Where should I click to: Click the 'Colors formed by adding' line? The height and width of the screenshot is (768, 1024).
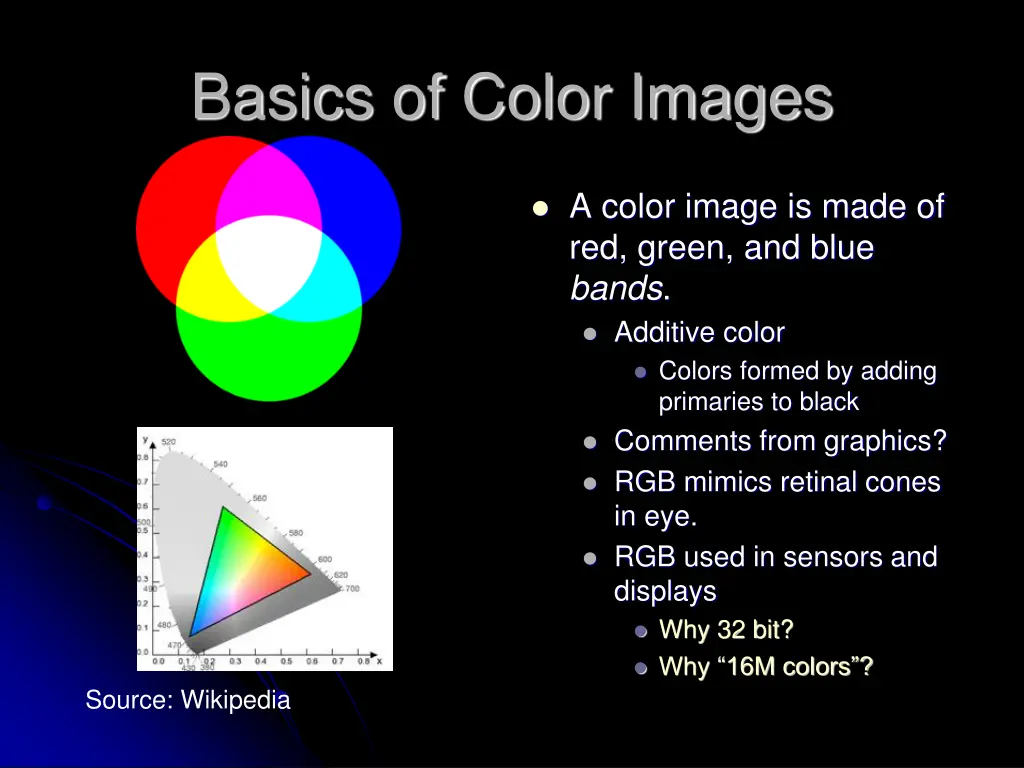[x=797, y=372]
